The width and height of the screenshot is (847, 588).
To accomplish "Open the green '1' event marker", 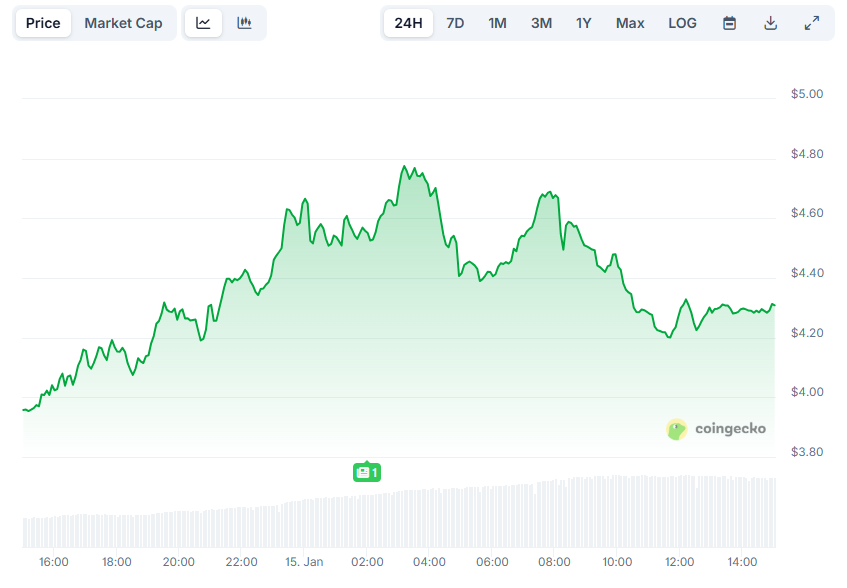I will [x=367, y=472].
